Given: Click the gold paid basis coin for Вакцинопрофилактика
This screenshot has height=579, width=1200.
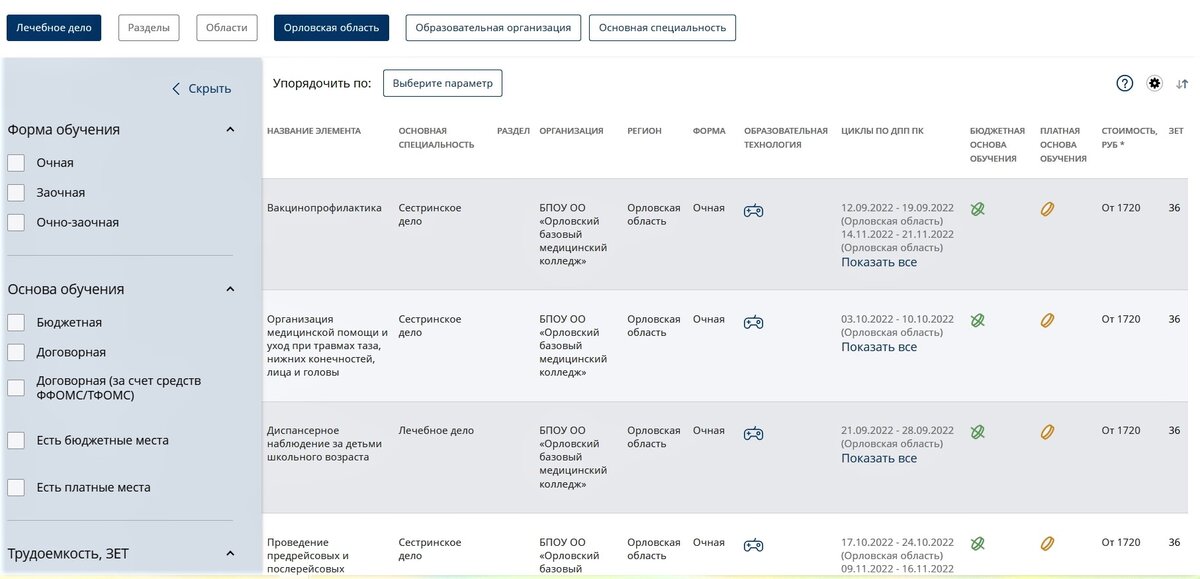Looking at the screenshot, I should (x=1047, y=209).
